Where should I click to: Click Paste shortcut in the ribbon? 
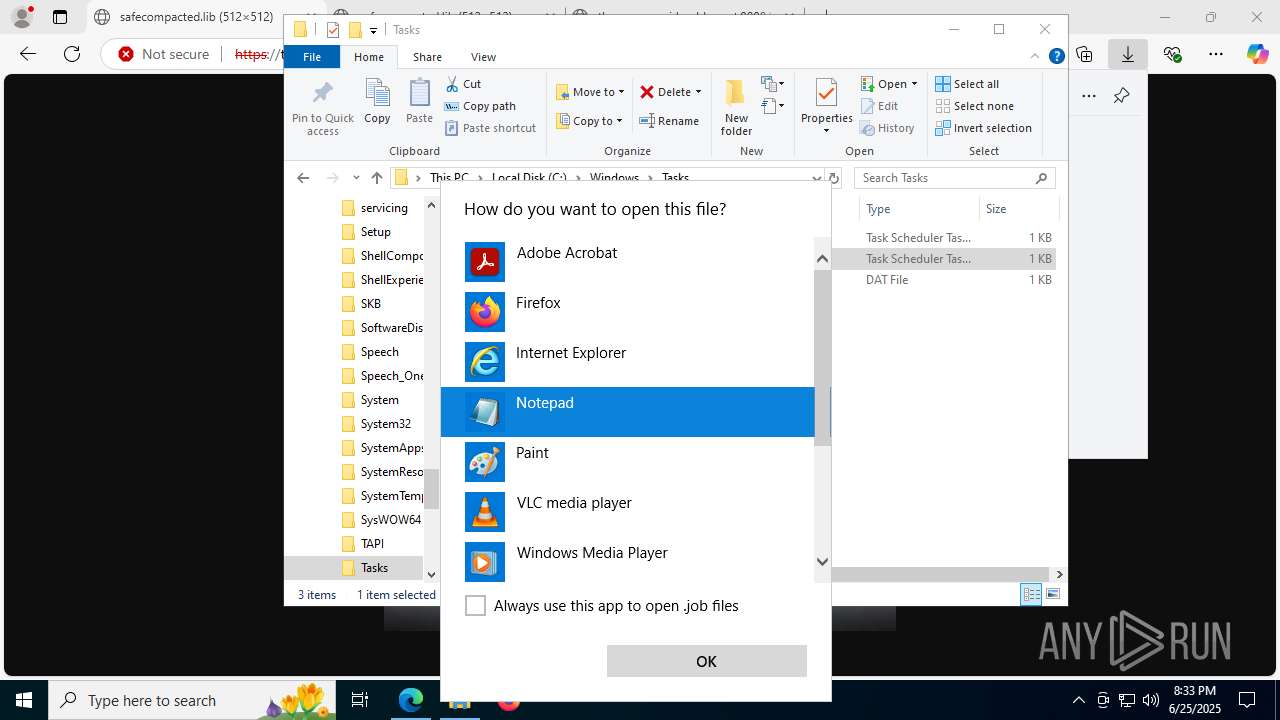pos(490,128)
